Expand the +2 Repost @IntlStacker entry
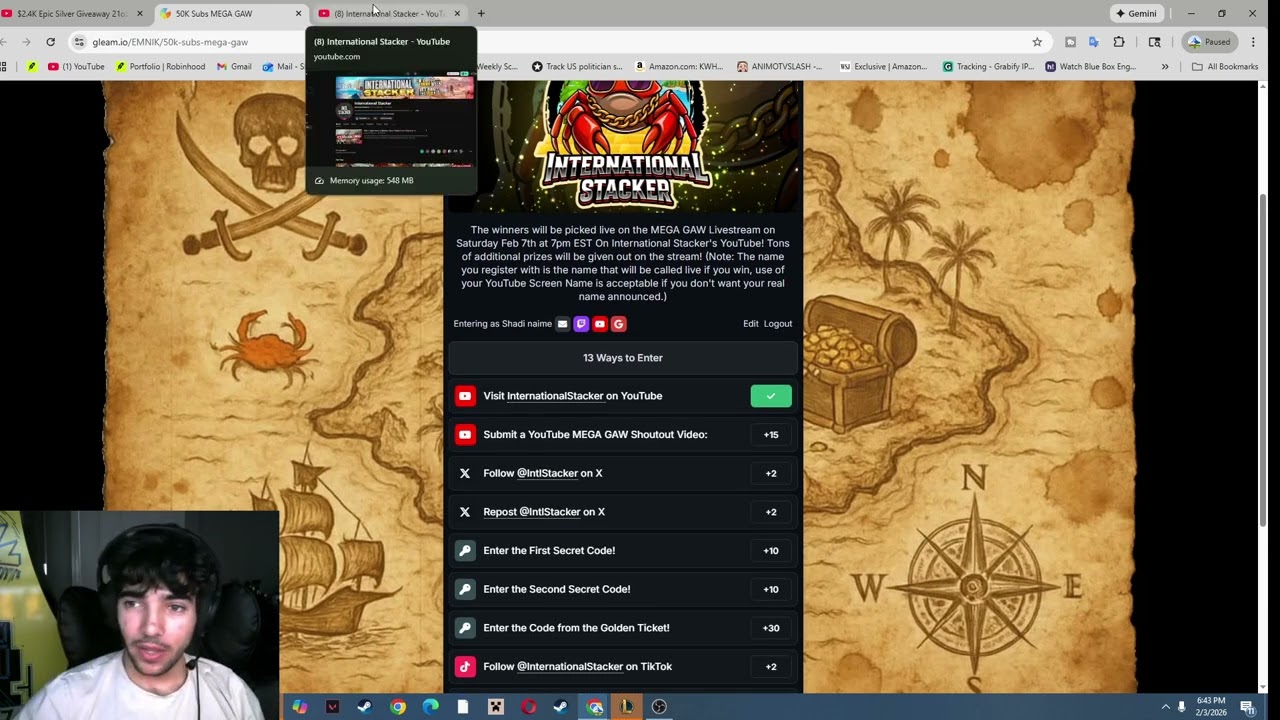The width and height of the screenshot is (1280, 720). [771, 512]
